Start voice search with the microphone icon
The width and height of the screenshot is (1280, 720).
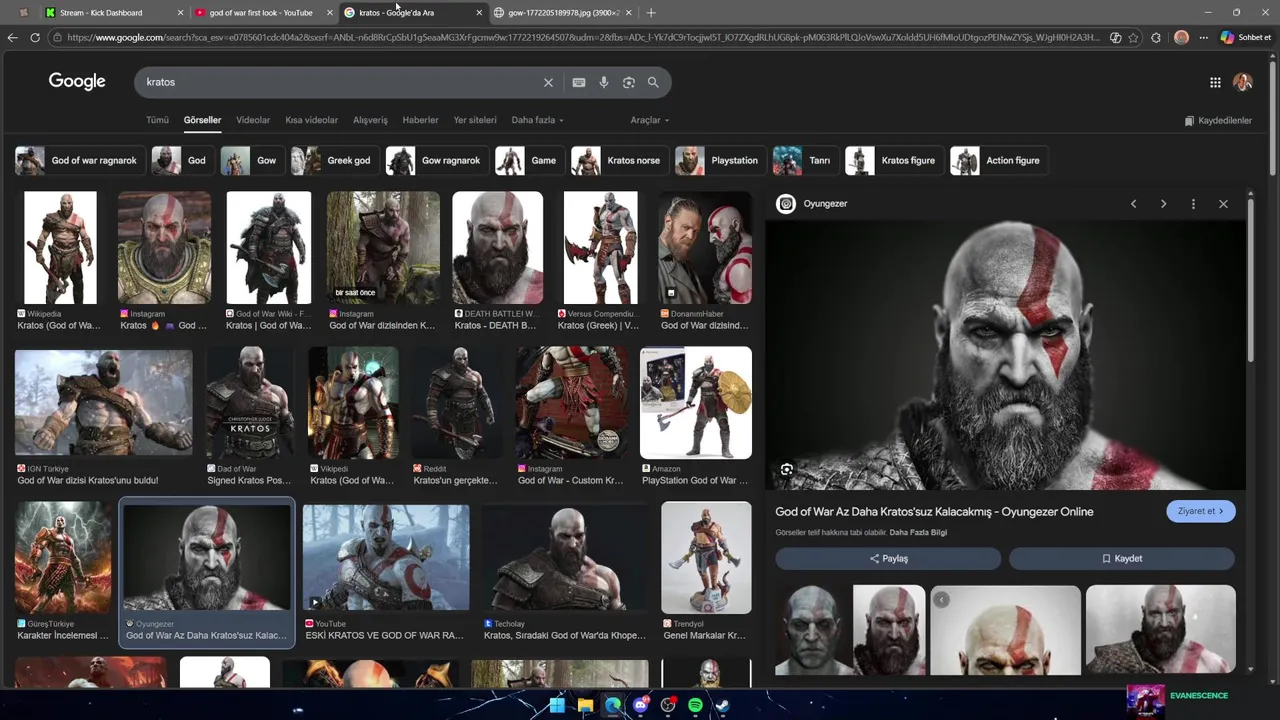[604, 83]
